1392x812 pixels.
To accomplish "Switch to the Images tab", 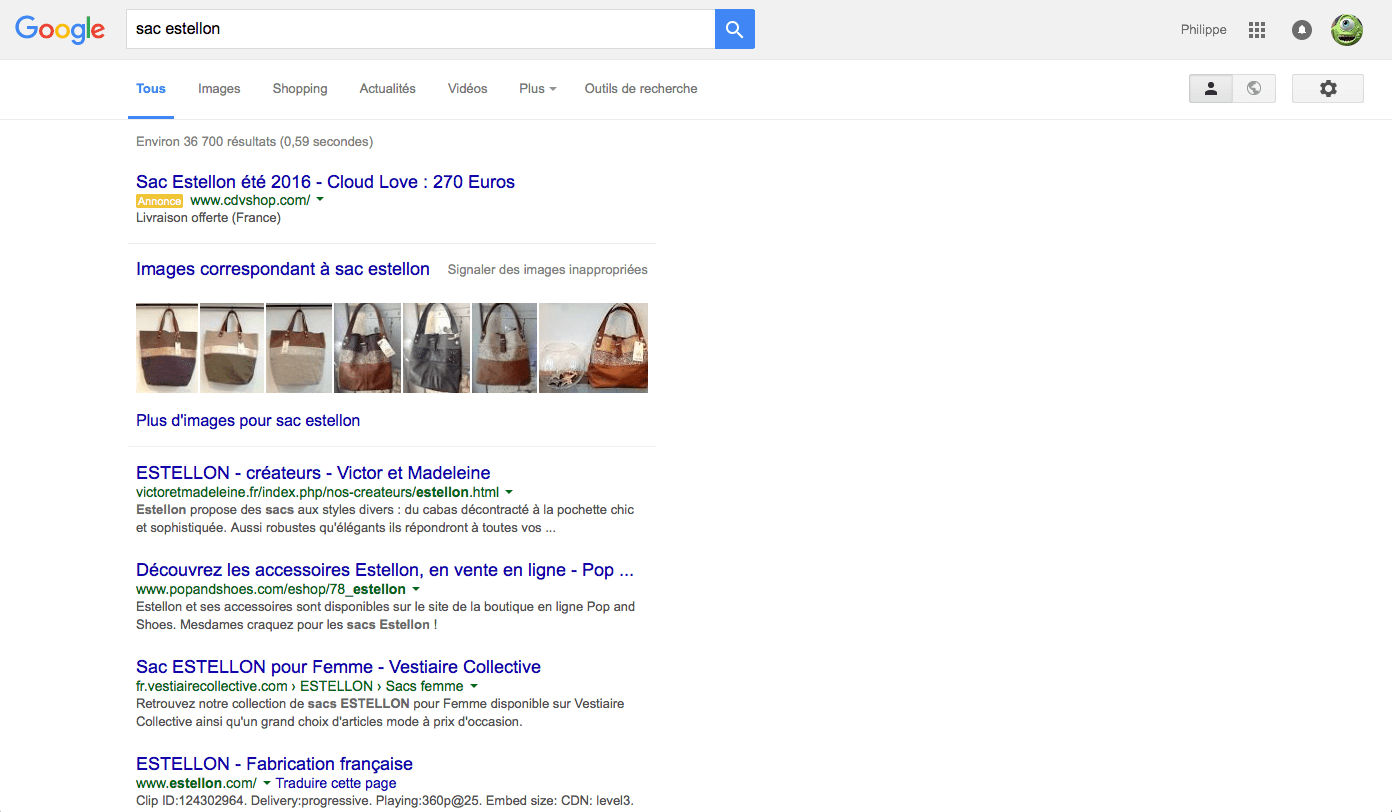I will pyautogui.click(x=219, y=89).
